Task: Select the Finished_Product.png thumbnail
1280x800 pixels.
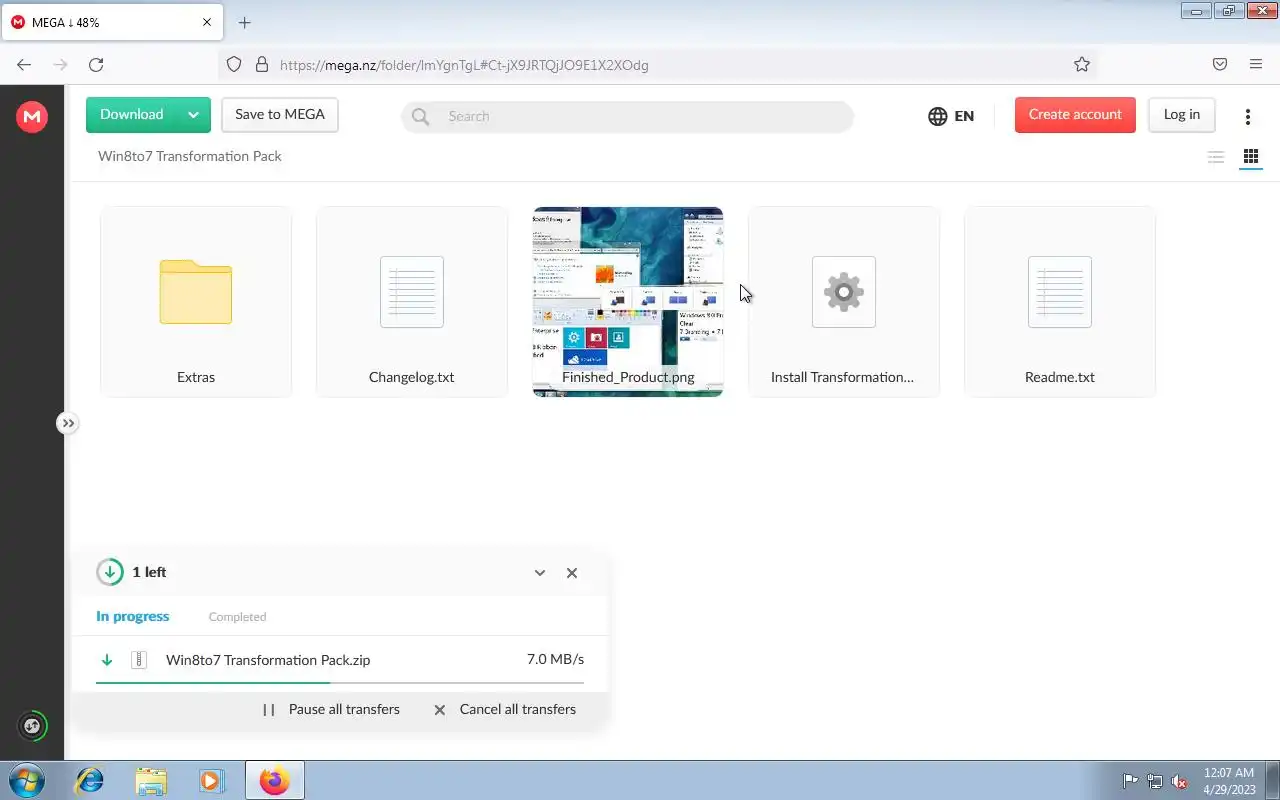Action: pos(628,302)
